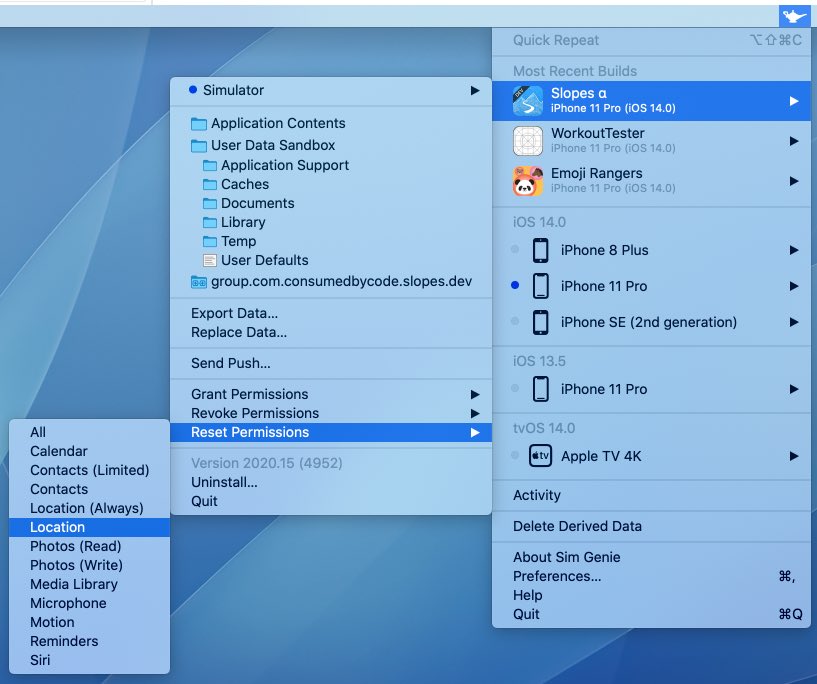Click the Library folder icon

click(x=209, y=222)
